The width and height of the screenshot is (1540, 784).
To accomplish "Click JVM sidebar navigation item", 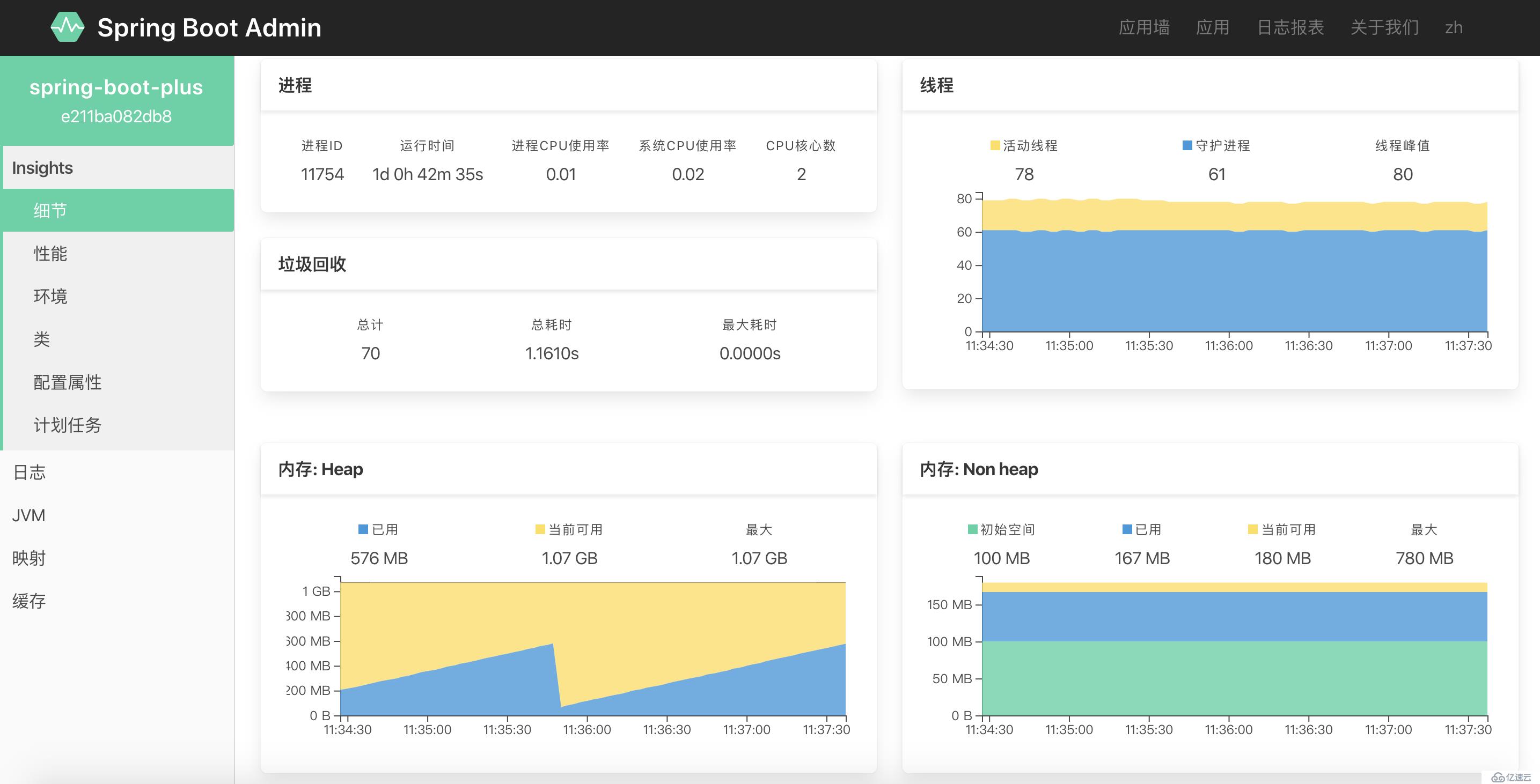I will pos(29,516).
